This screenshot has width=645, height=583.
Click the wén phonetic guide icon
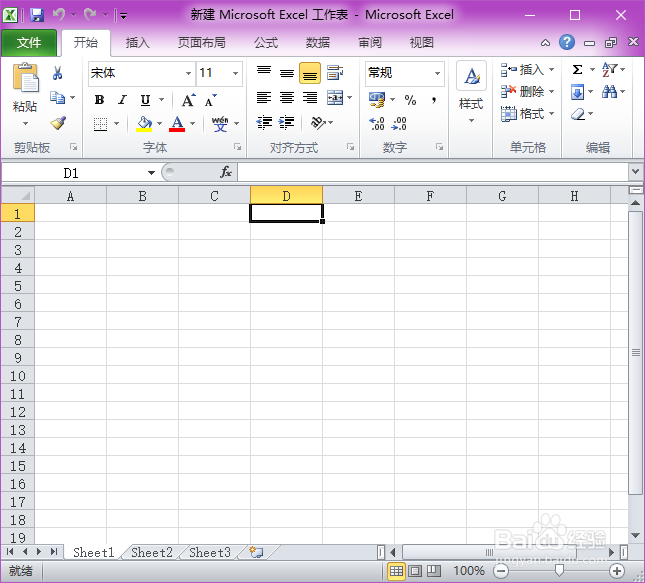pos(220,123)
